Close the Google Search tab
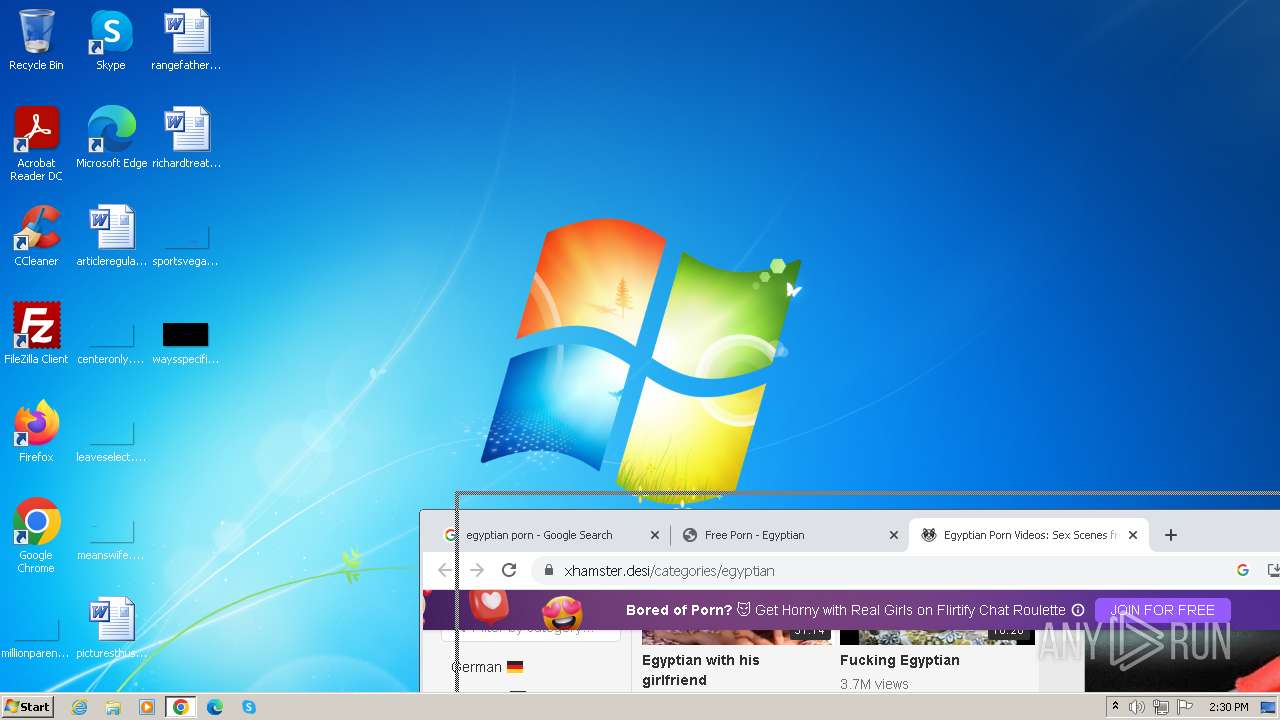Screen dimensions: 1280x720 click(655, 535)
